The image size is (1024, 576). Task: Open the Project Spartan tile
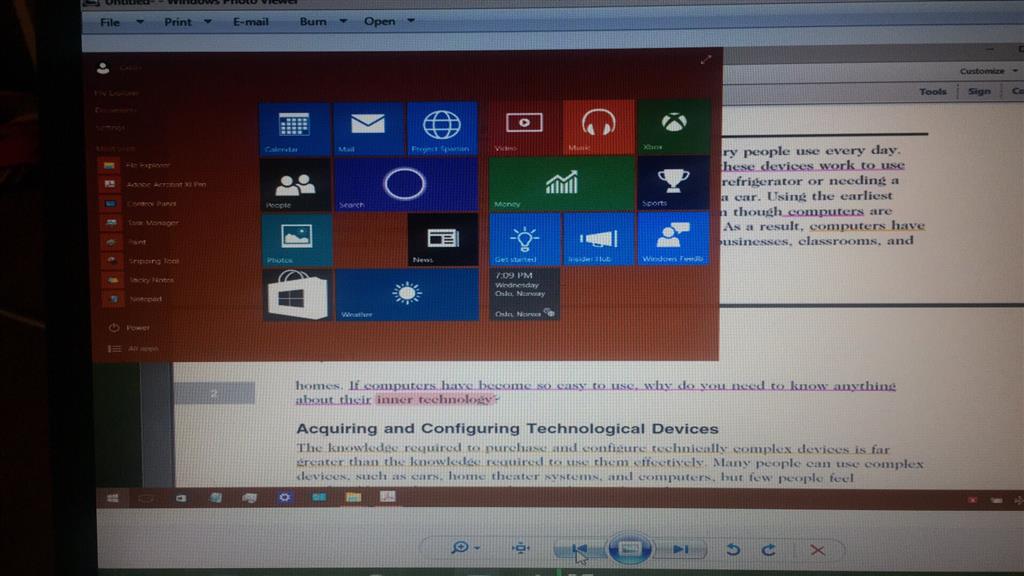pos(442,129)
